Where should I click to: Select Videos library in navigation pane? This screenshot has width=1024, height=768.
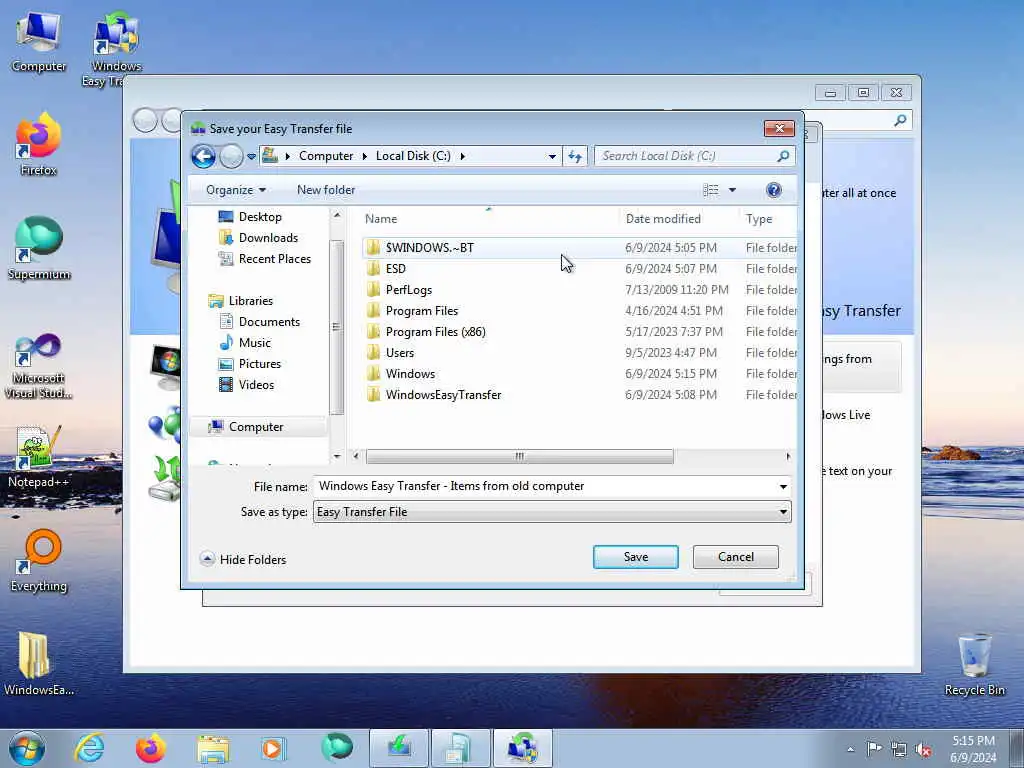tap(256, 385)
